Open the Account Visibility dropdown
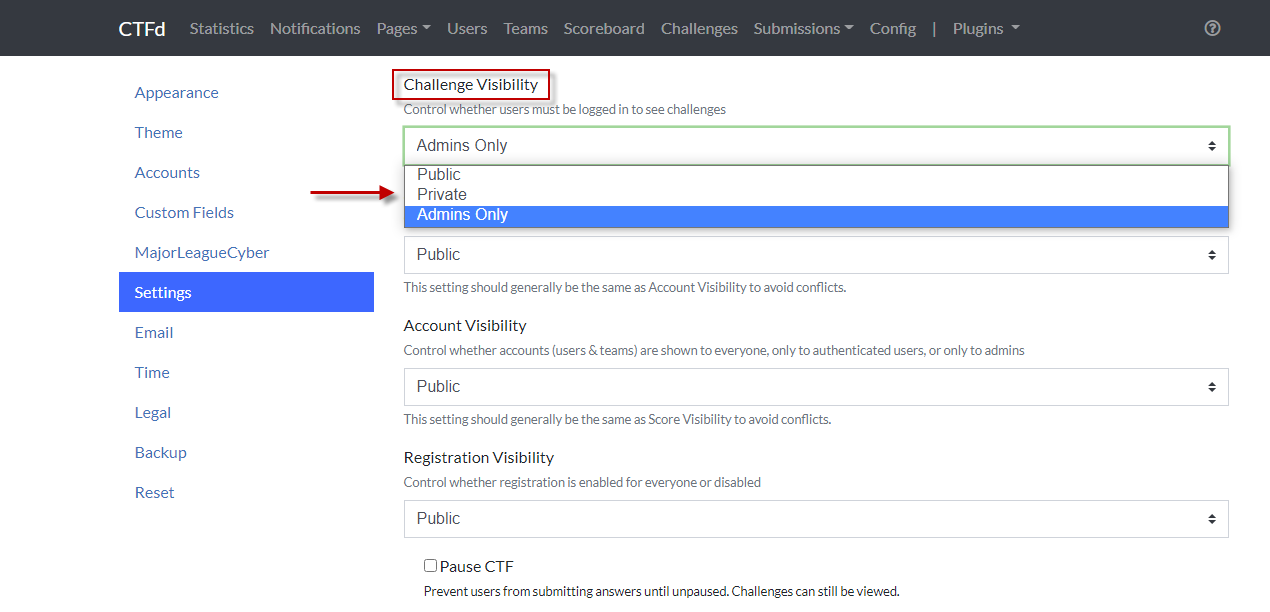 (x=815, y=387)
